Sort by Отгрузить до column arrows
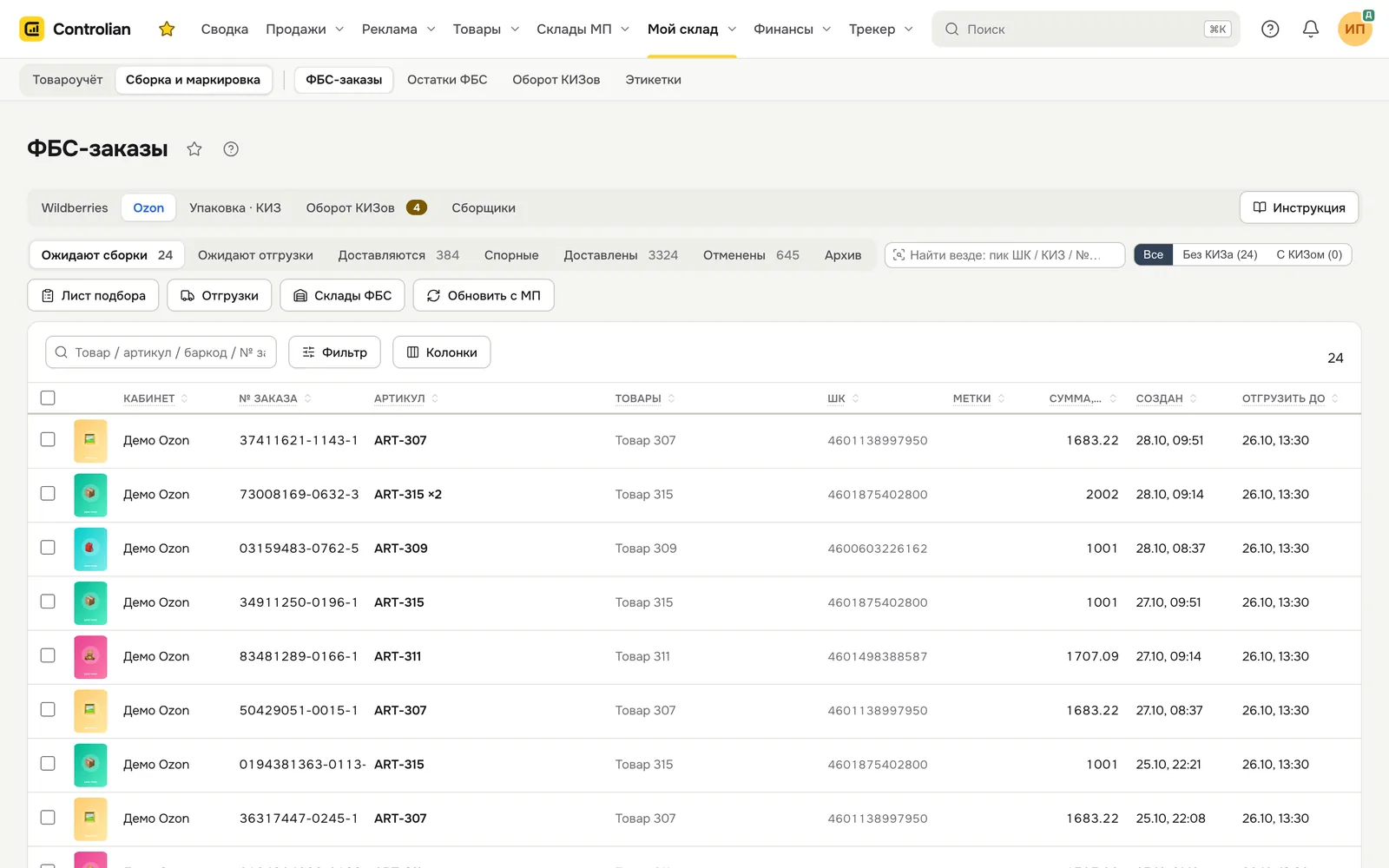Viewport: 1389px width, 868px height. (x=1335, y=398)
